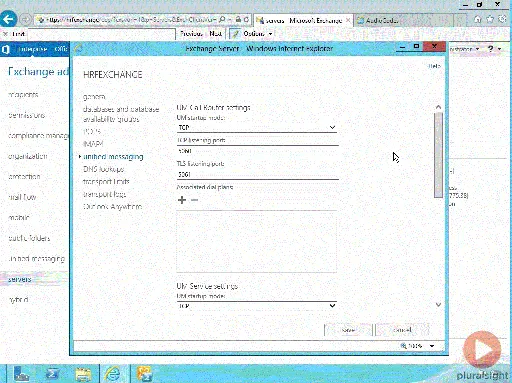The width and height of the screenshot is (512, 383).
Task: Open the Administrator account dropdown
Action: point(464,49)
